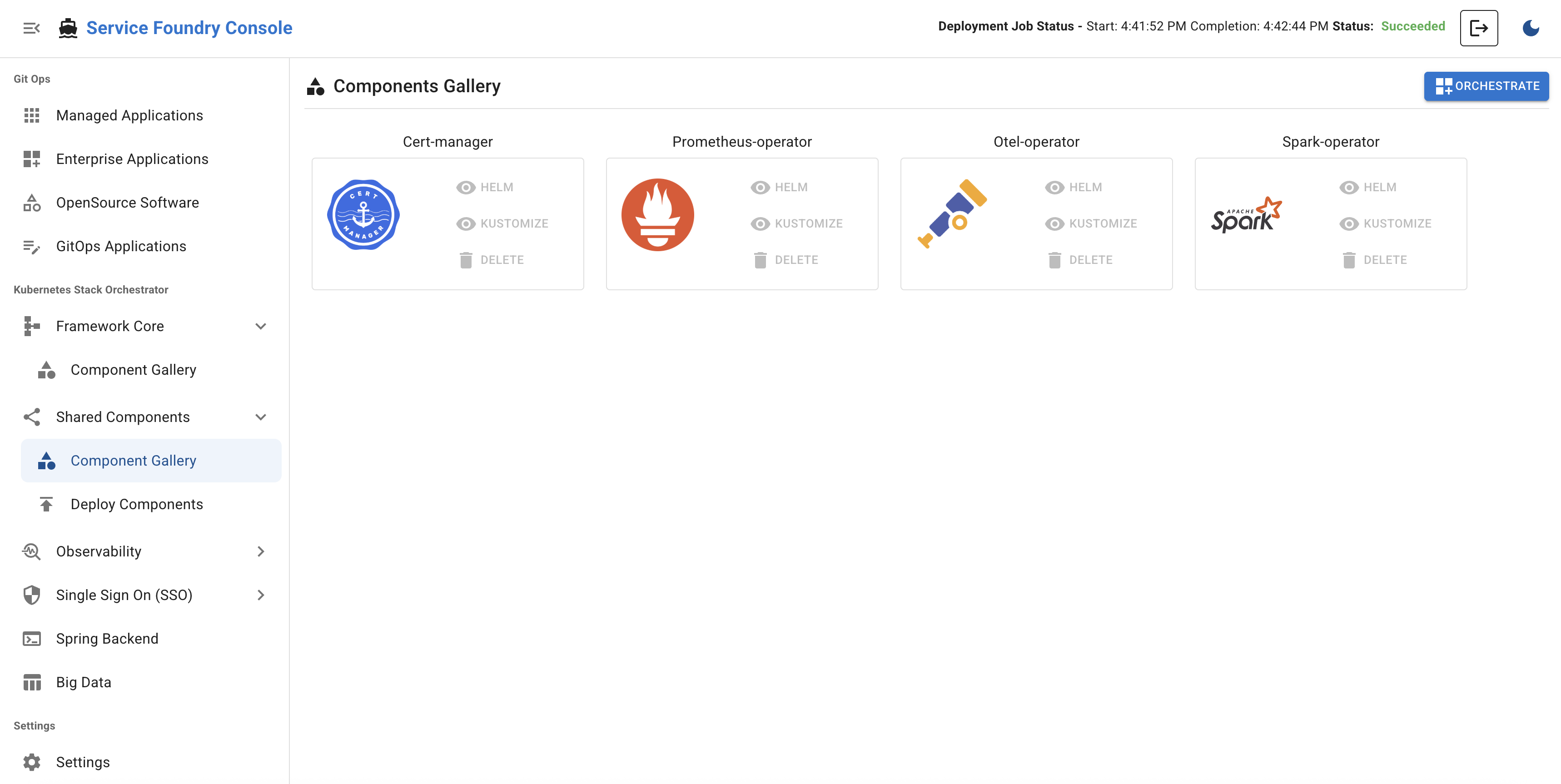Open the Service Foundry Console title link
The image size is (1561, 784).
tap(189, 28)
